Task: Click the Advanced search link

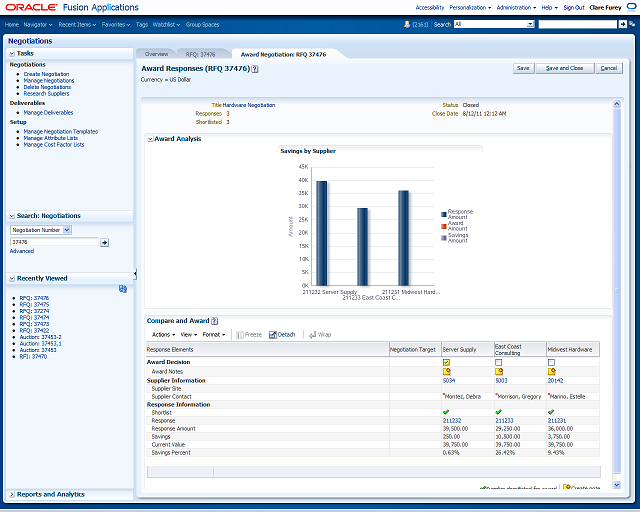Action: click(22, 251)
